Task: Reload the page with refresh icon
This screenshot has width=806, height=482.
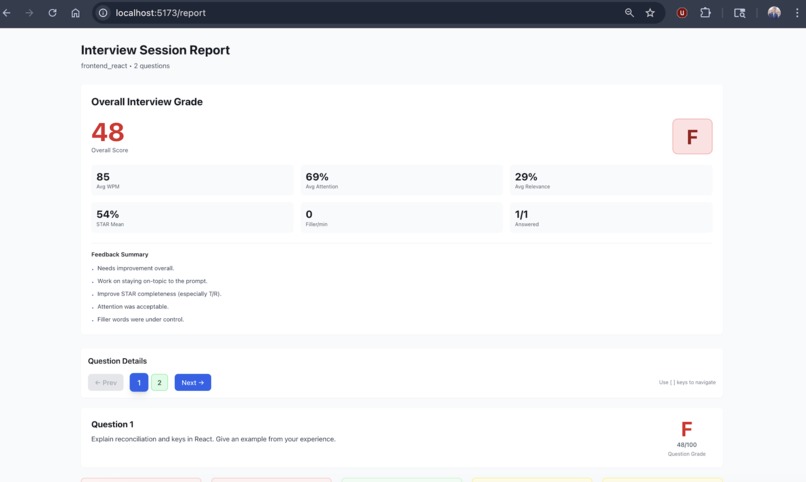Action: [x=52, y=13]
